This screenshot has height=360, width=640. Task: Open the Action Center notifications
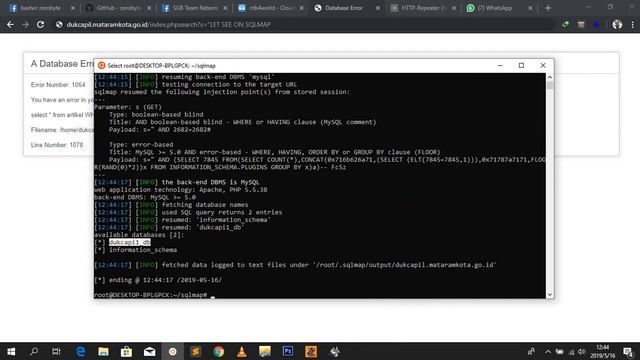coord(629,351)
